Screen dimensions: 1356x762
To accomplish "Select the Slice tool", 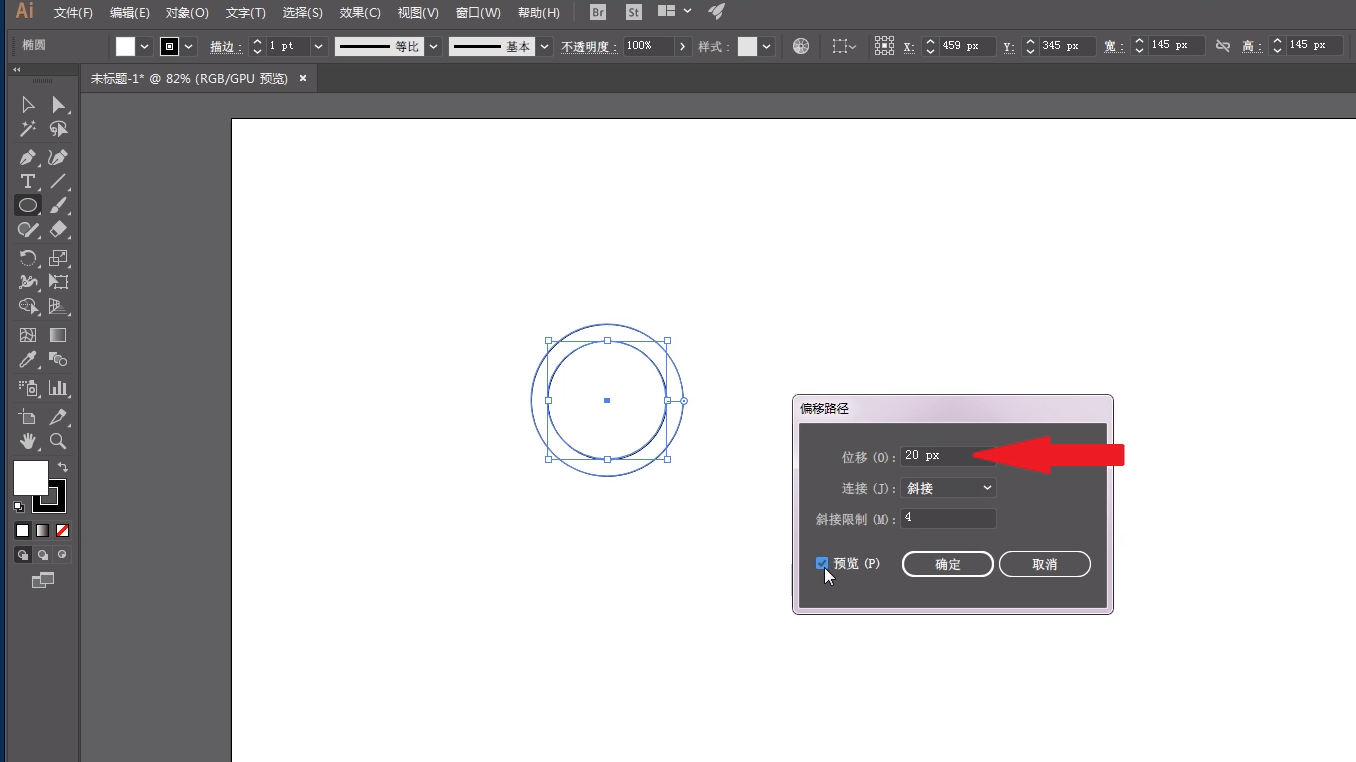I will click(x=58, y=417).
